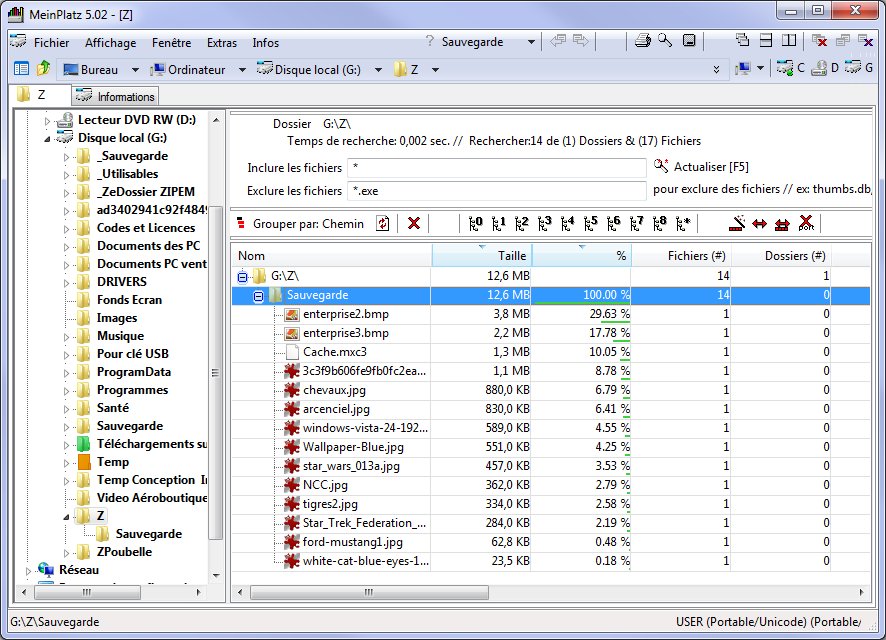Click the printer icon in the toolbar
Viewport: 886px width, 640px height.
click(x=642, y=41)
